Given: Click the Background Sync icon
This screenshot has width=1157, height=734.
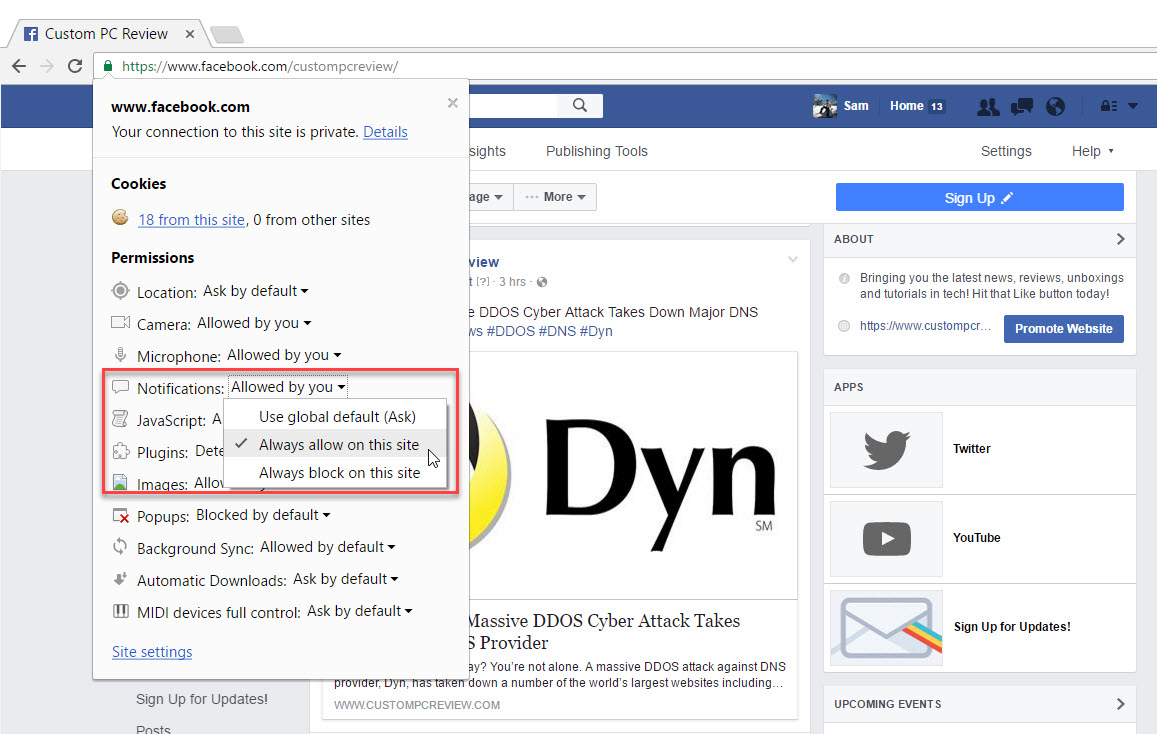Looking at the screenshot, I should pyautogui.click(x=120, y=547).
